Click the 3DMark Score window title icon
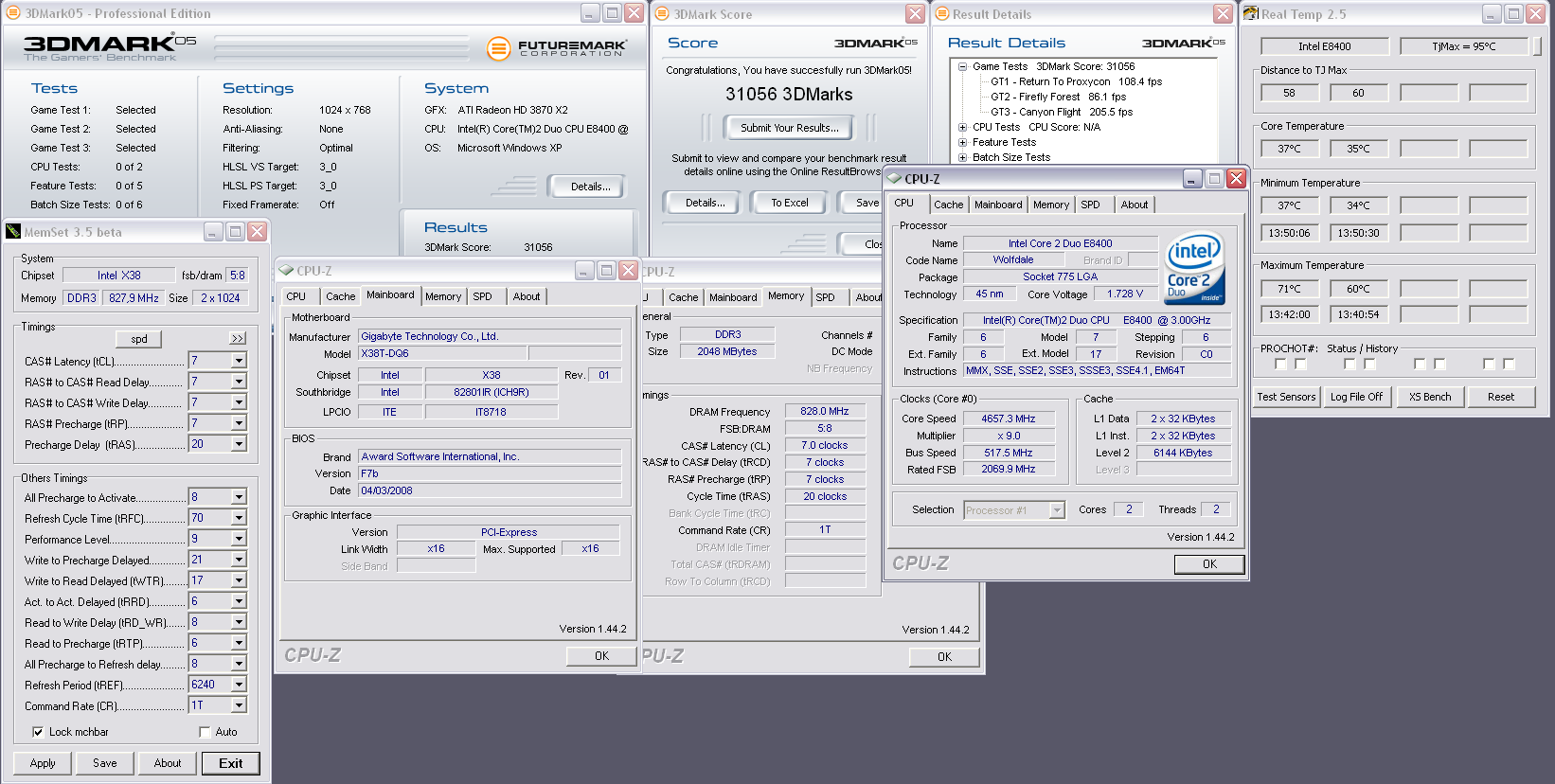 click(662, 13)
